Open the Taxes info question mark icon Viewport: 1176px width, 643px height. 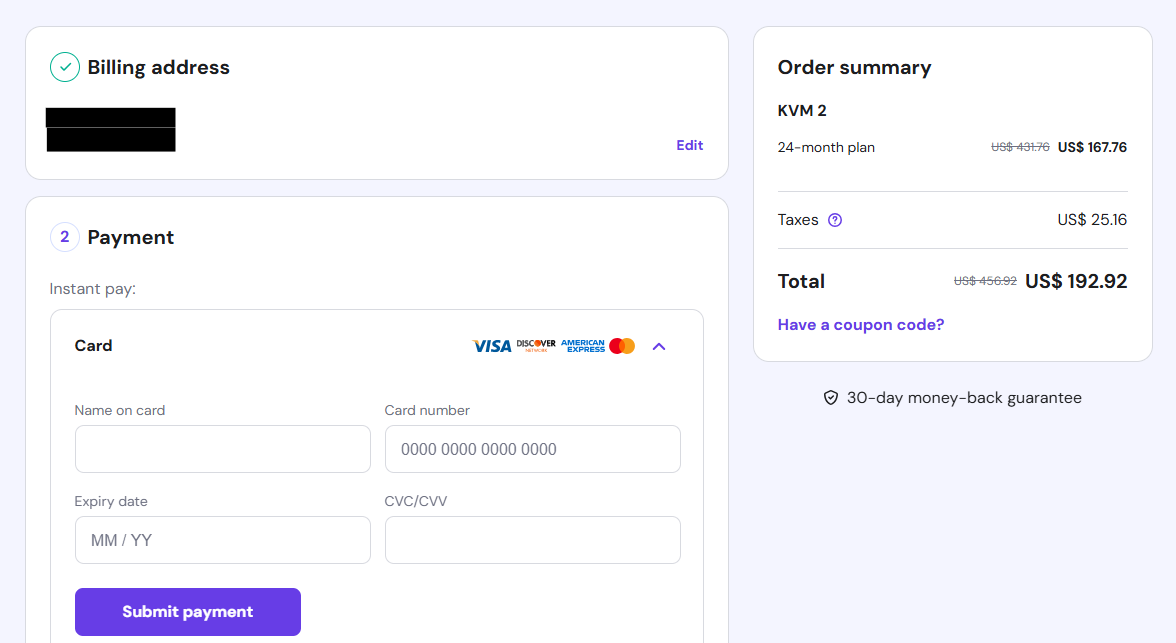click(835, 220)
